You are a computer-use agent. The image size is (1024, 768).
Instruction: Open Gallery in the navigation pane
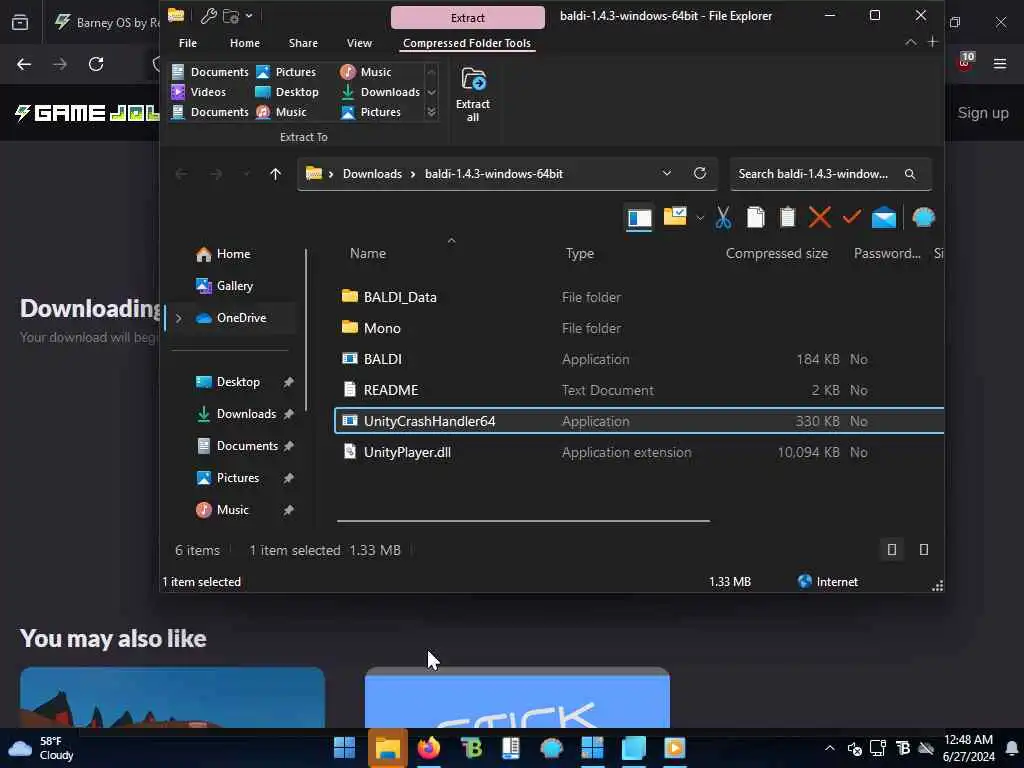[x=225, y=286]
